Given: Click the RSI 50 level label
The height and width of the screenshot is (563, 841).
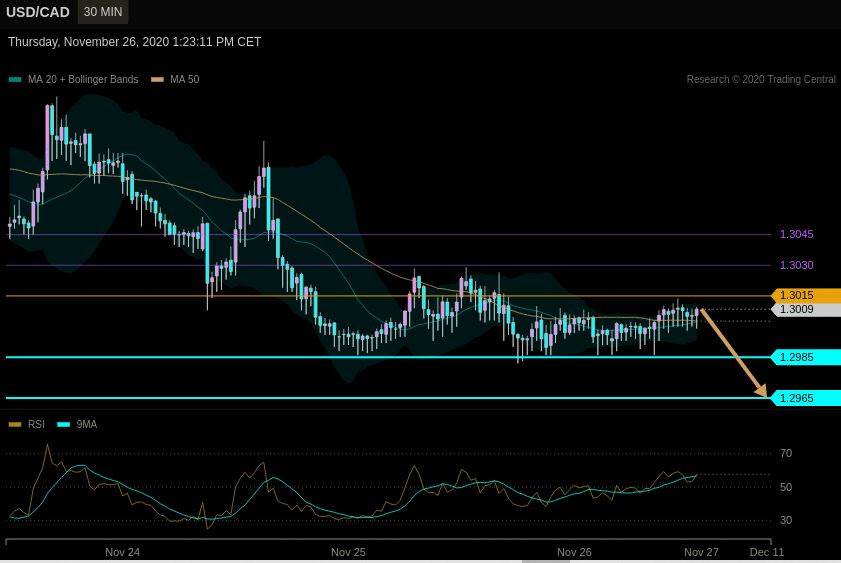Looking at the screenshot, I should coord(786,487).
